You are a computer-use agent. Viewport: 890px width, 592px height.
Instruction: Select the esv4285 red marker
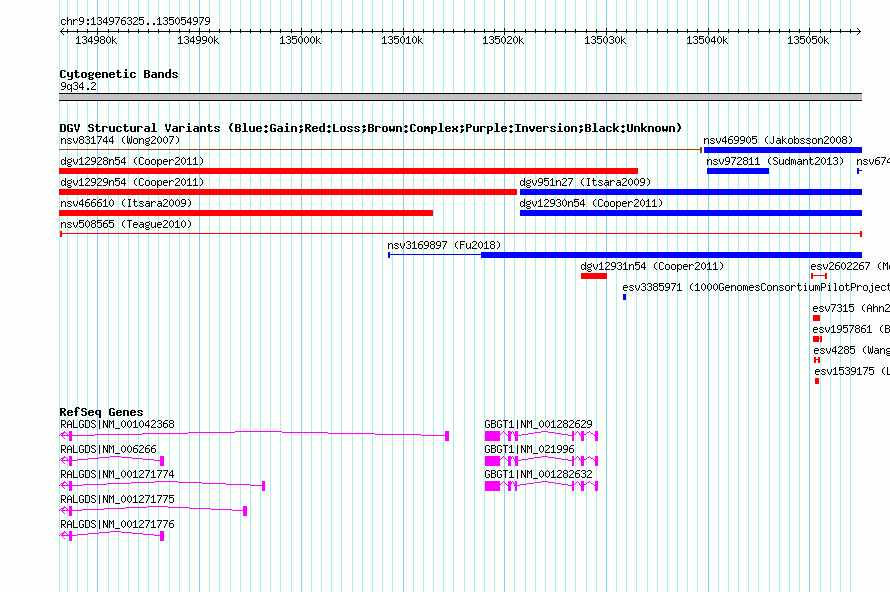tap(817, 360)
